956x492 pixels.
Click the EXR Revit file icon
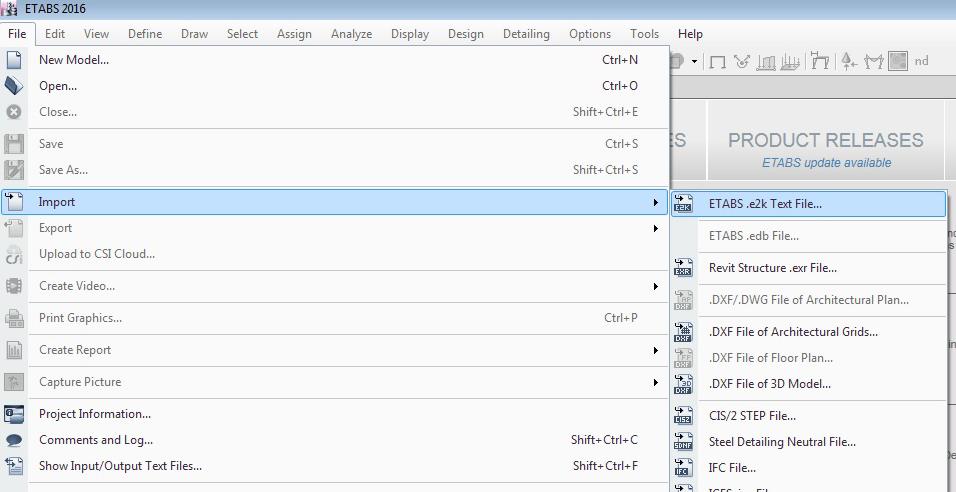click(683, 268)
